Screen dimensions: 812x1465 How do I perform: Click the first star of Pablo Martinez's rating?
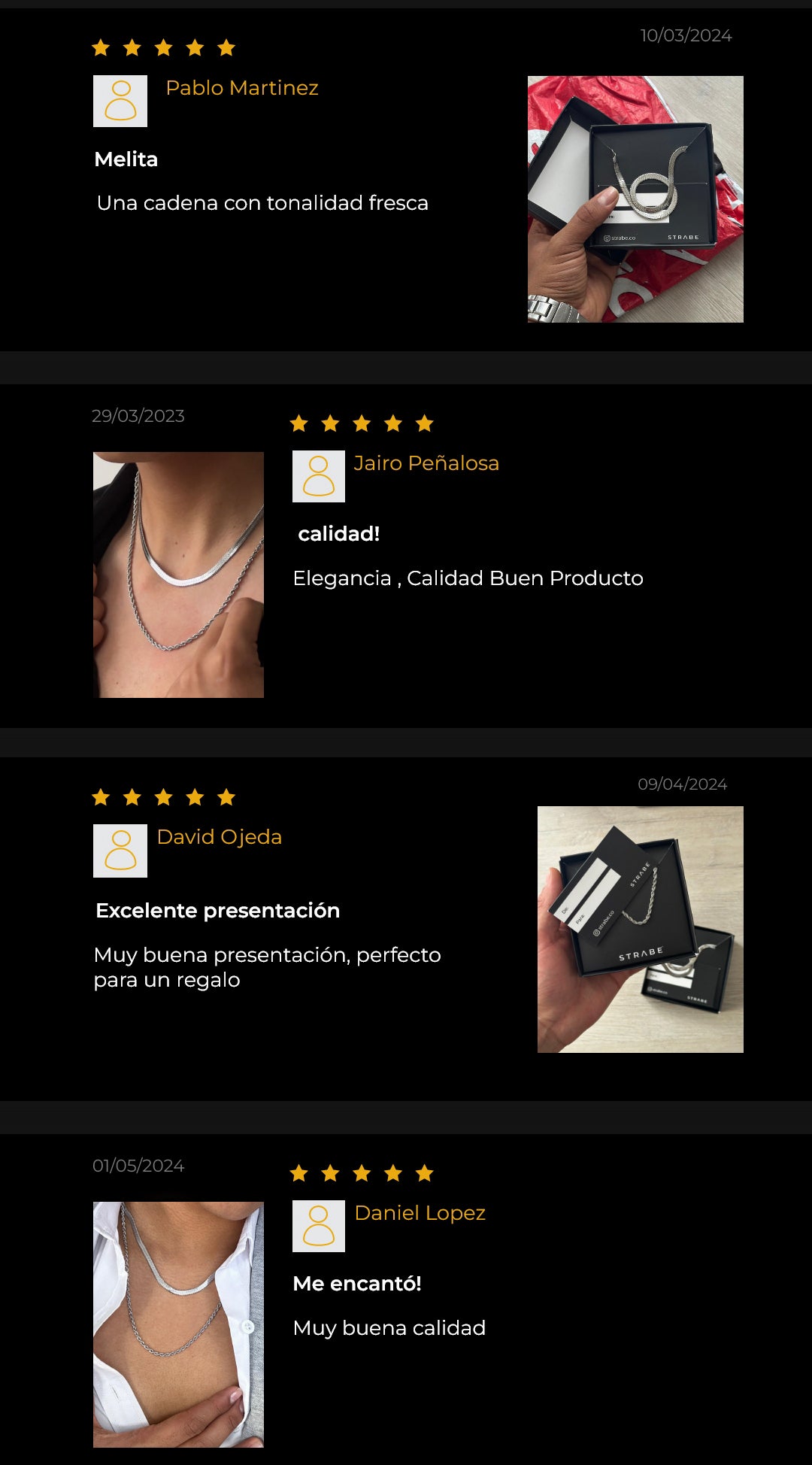101,48
